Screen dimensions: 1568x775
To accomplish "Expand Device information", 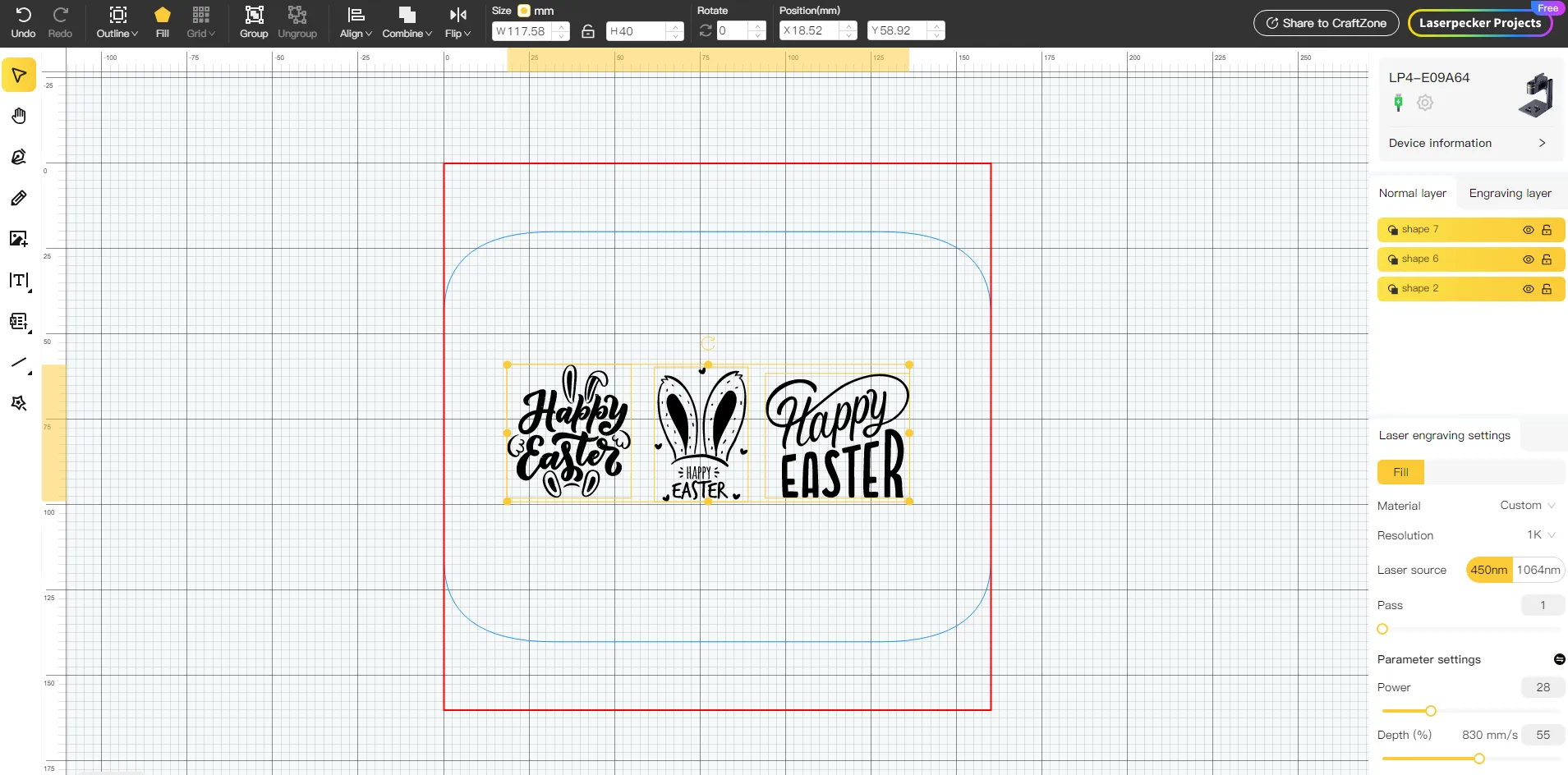I will tap(1467, 143).
